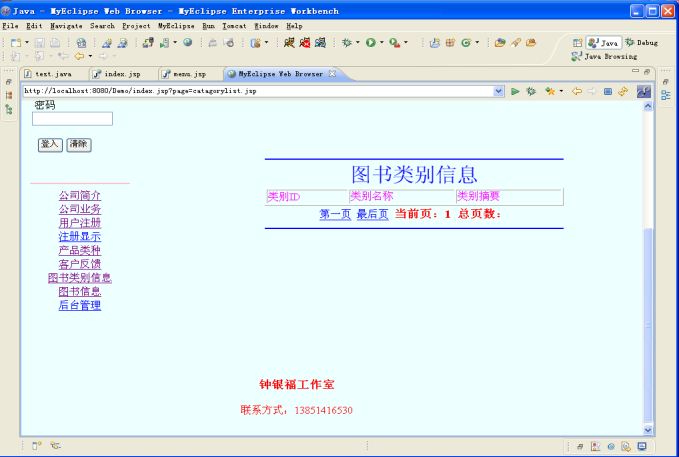Click the Open Type folder icon
The height and width of the screenshot is (457, 679).
pyautogui.click(x=500, y=42)
